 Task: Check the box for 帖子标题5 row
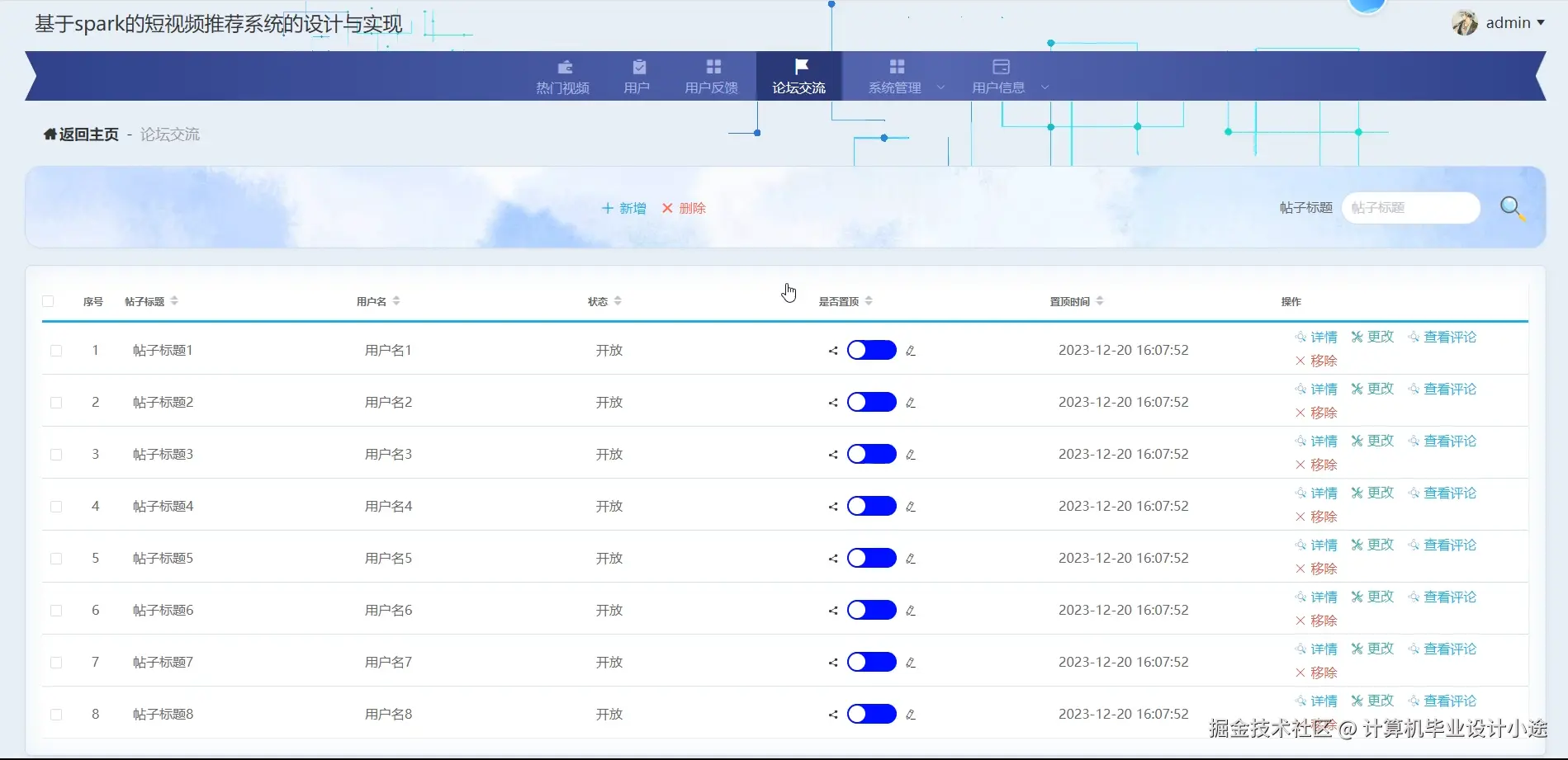coord(56,559)
